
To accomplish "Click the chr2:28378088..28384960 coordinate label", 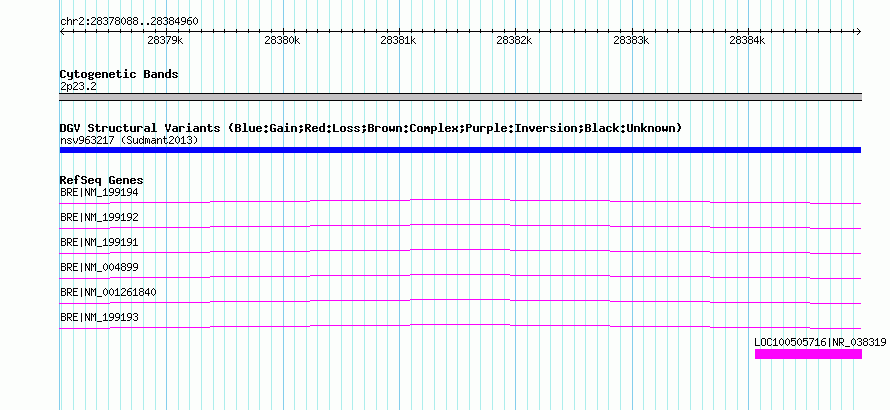I will click(x=129, y=22).
